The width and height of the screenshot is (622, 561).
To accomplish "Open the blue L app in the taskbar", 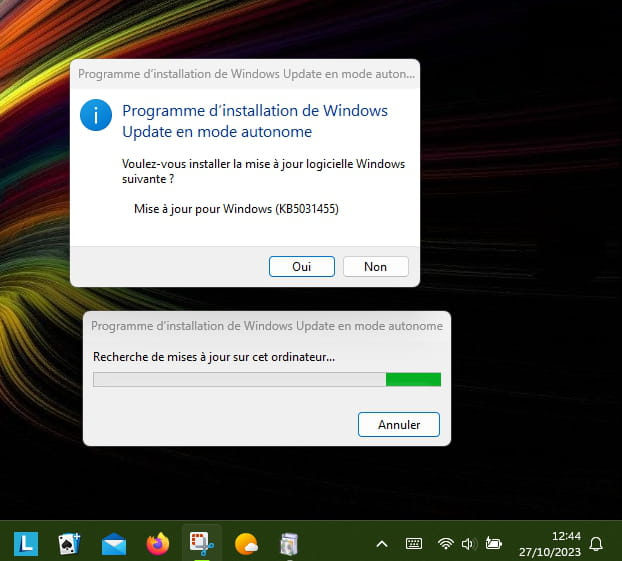I will click(x=26, y=544).
